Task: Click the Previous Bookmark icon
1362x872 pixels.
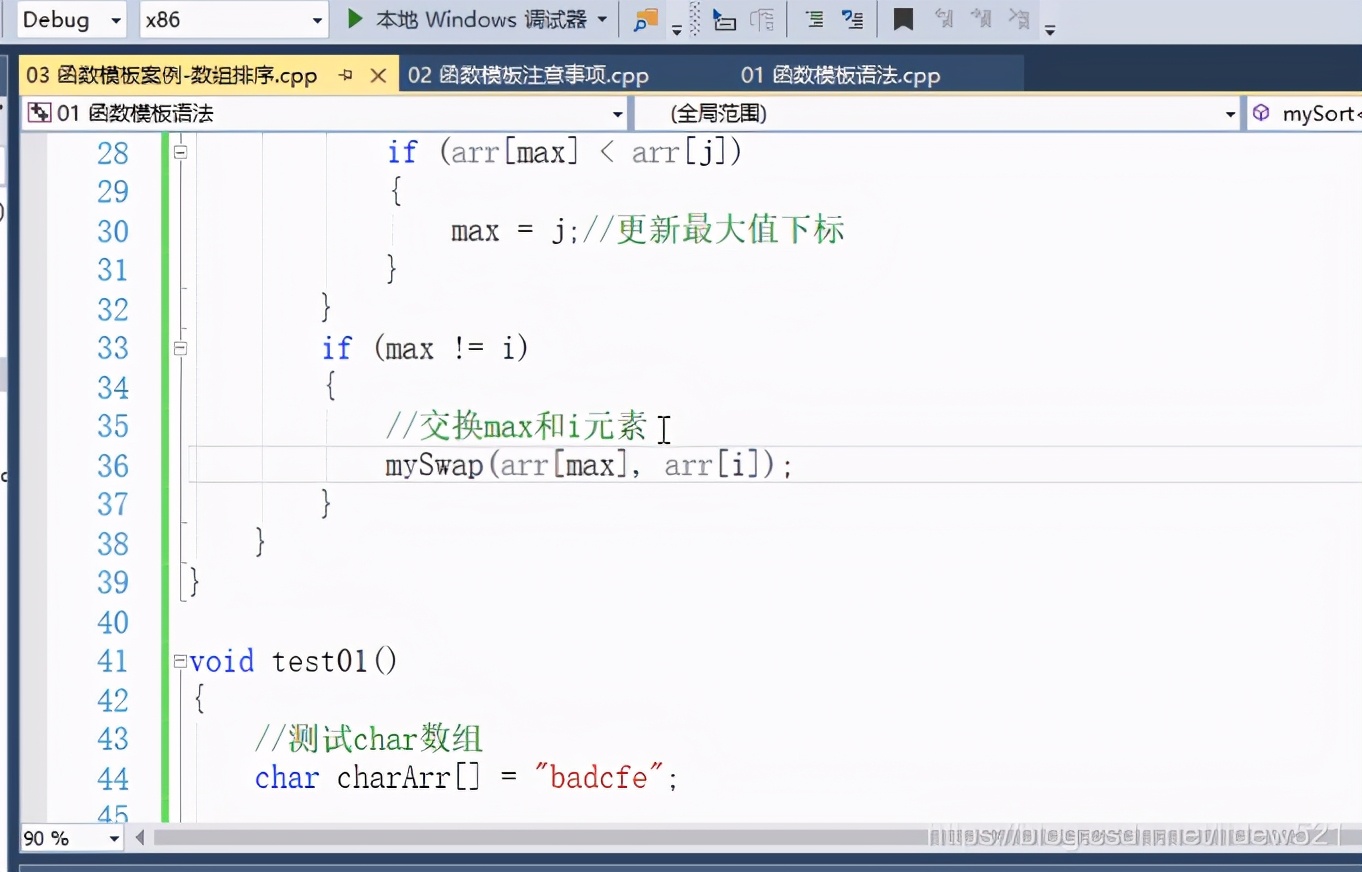Action: click(946, 18)
